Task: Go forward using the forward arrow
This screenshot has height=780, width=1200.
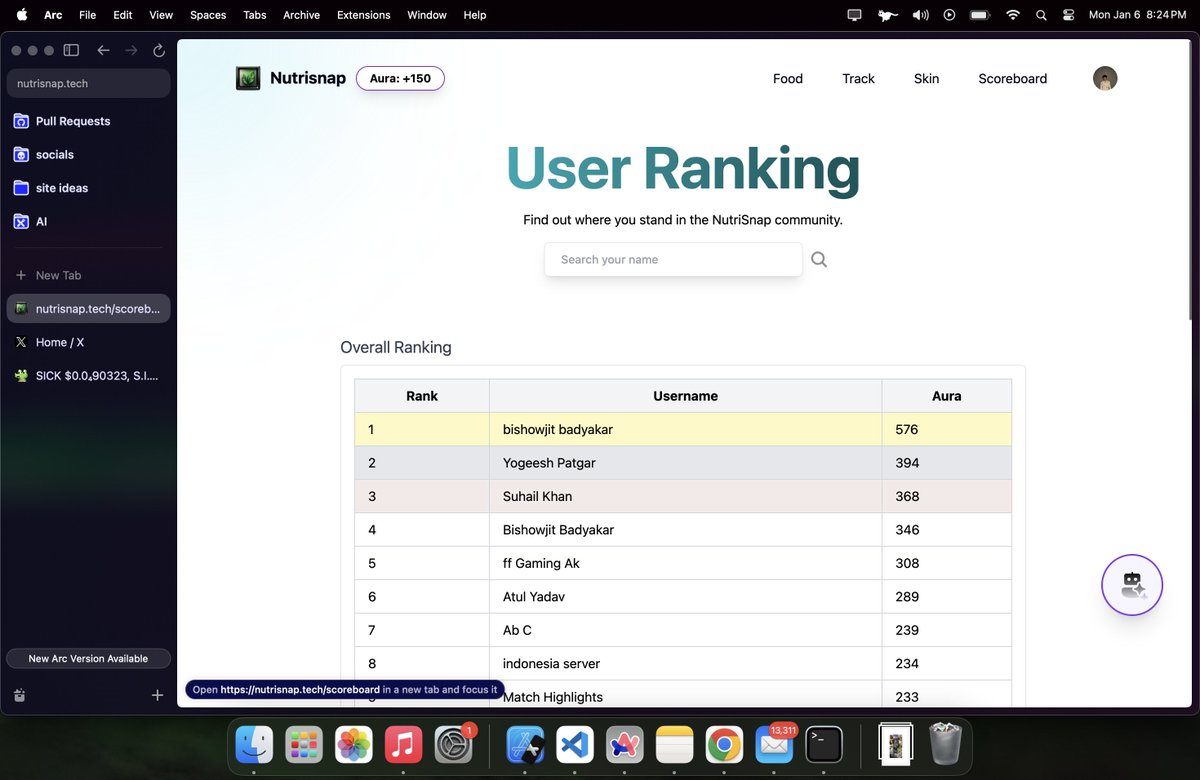Action: [131, 50]
